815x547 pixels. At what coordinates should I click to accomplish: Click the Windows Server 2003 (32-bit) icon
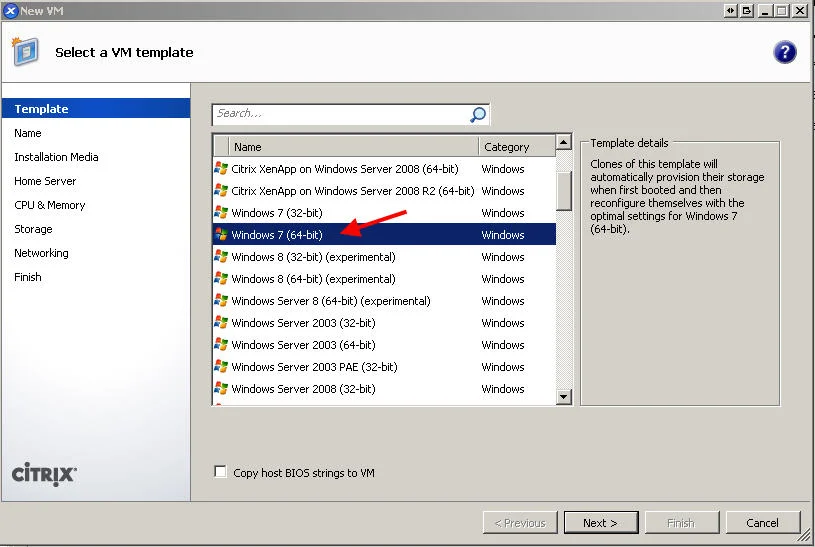[x=221, y=323]
